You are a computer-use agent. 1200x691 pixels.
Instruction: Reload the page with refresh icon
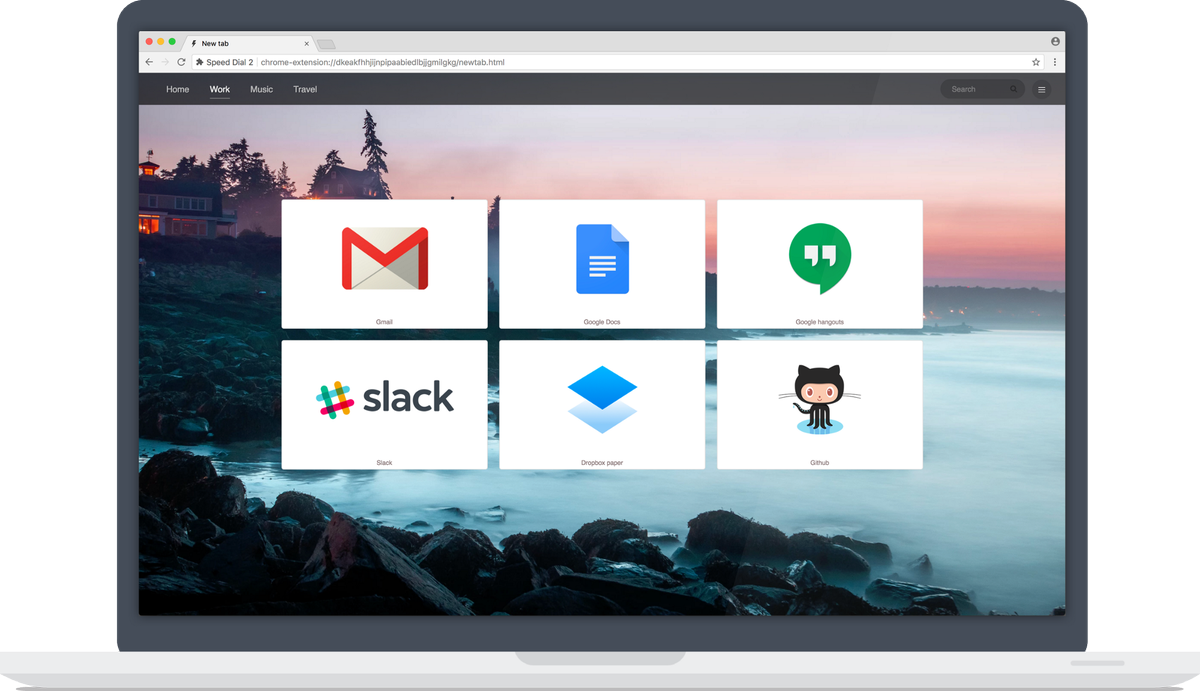coord(181,62)
